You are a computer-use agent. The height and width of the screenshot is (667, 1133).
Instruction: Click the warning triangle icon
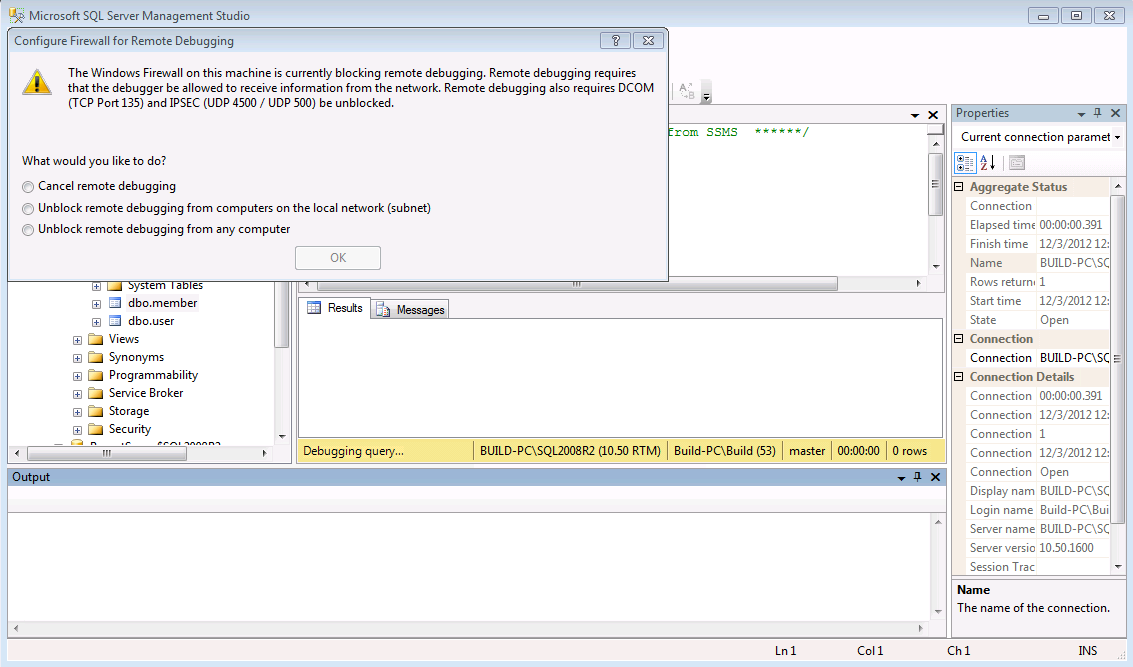(x=37, y=82)
